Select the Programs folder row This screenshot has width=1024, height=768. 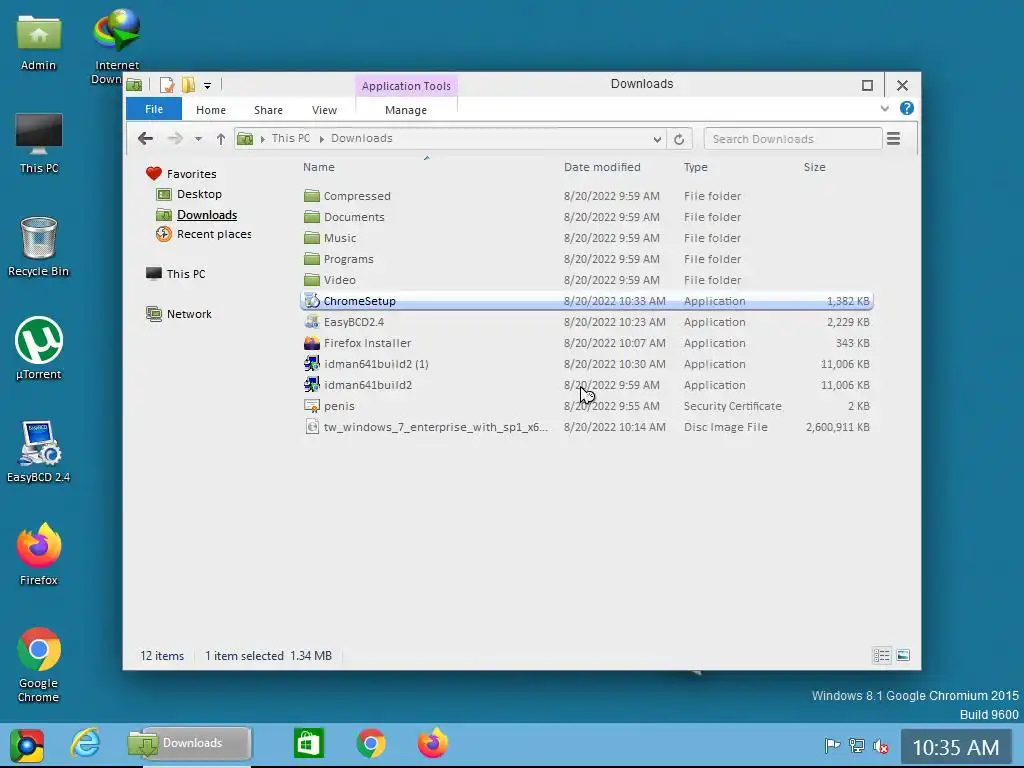coord(586,259)
